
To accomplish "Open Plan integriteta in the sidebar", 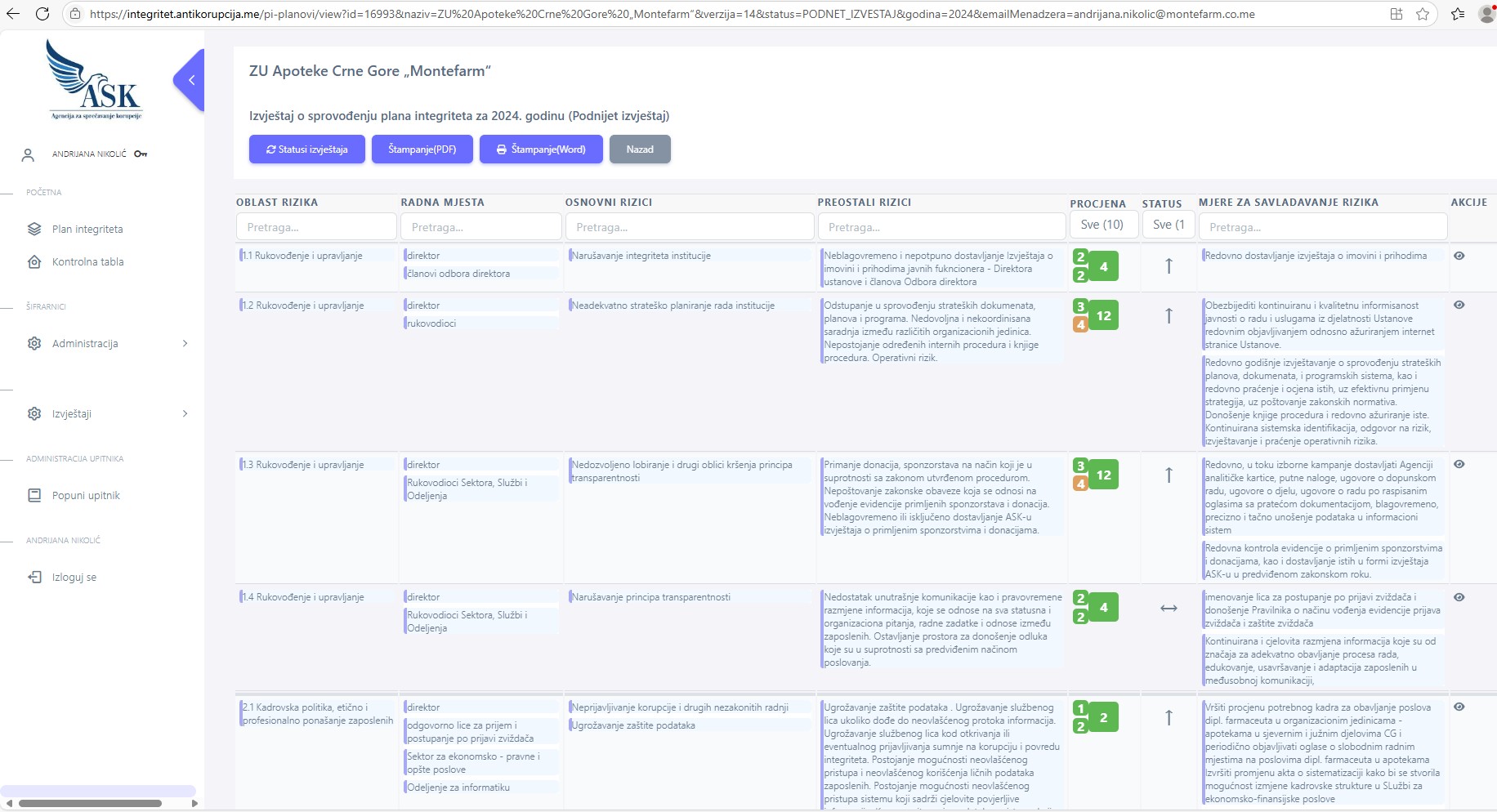I will pos(87,229).
